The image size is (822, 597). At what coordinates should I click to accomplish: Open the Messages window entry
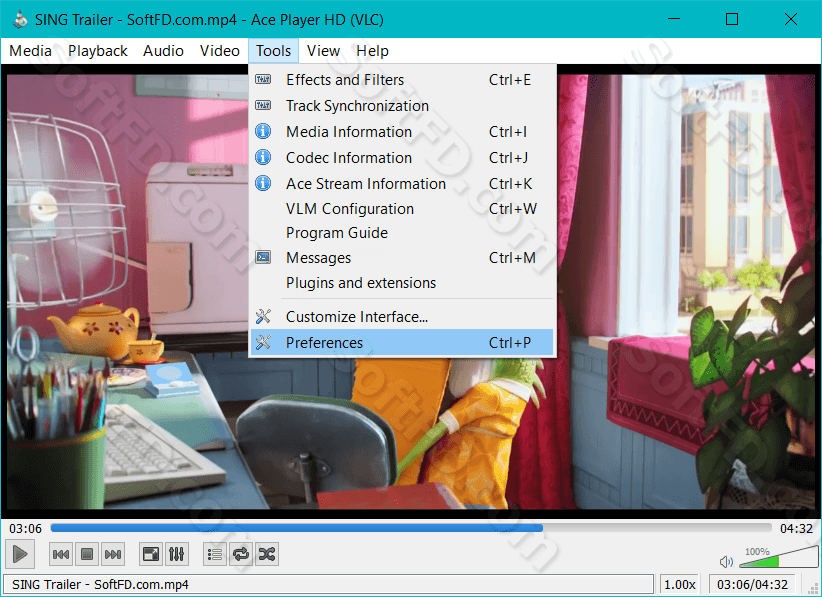[x=402, y=258]
